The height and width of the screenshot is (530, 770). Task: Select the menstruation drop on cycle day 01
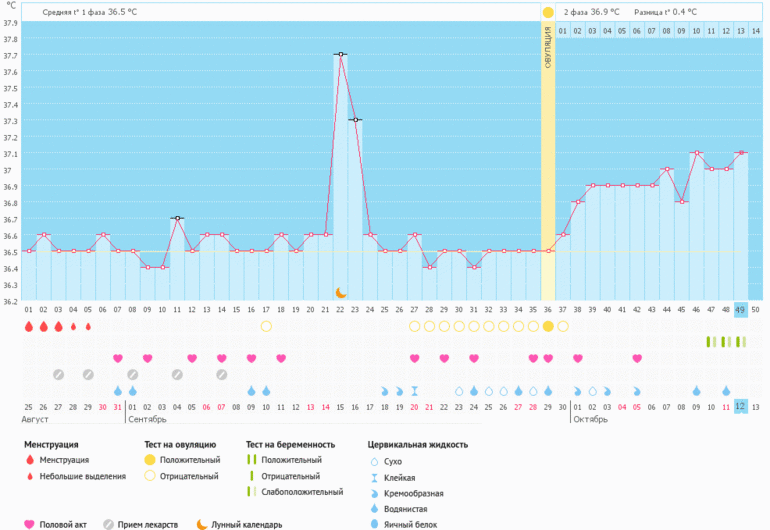tap(29, 326)
